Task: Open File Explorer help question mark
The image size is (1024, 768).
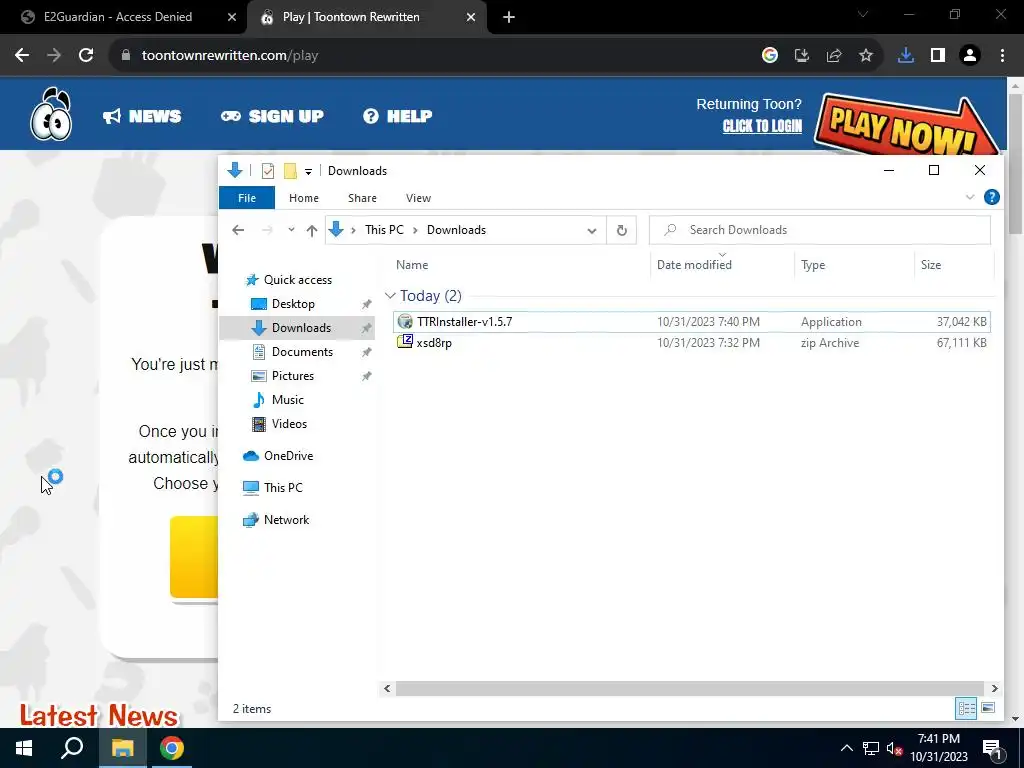Action: (x=991, y=197)
